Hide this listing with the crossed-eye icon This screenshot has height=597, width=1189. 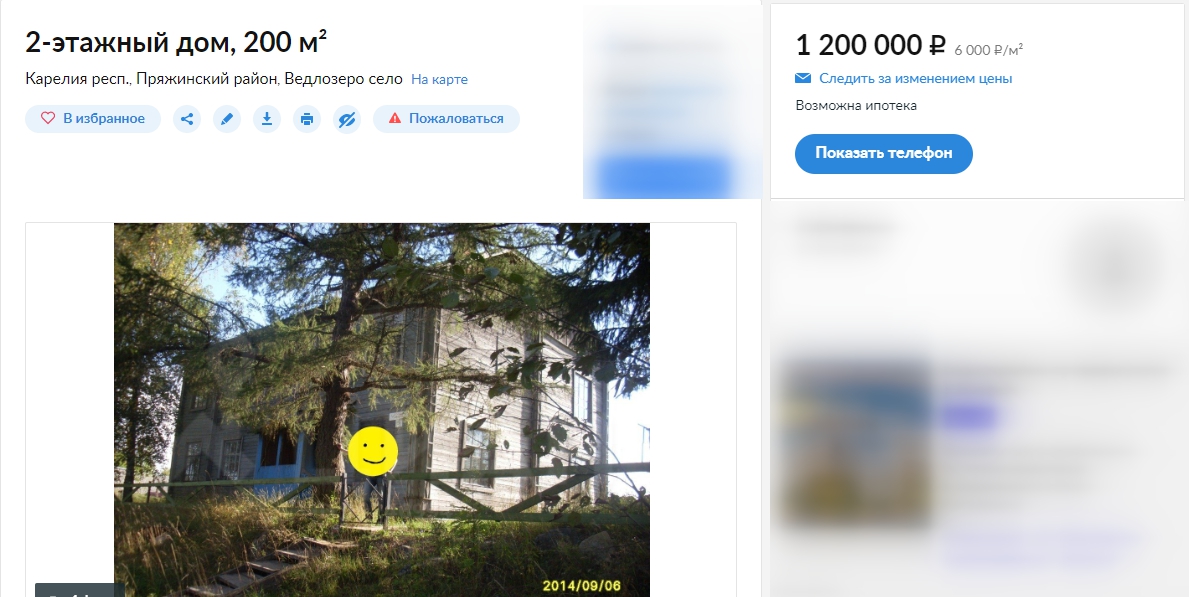pyautogui.click(x=347, y=119)
